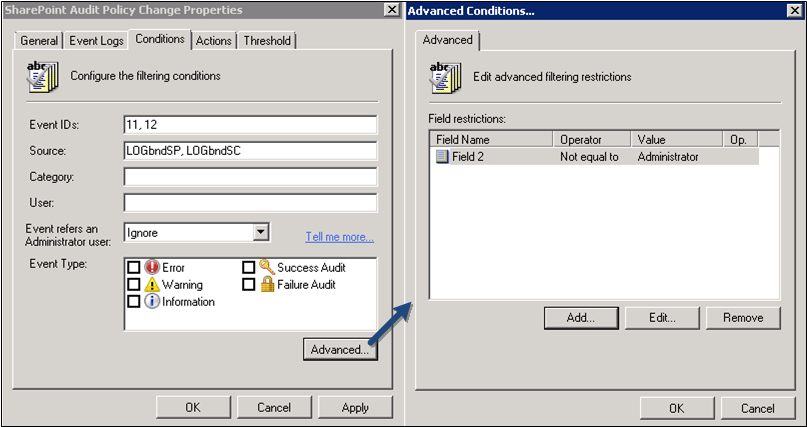The height and width of the screenshot is (427, 807).
Task: Click the Operator column header
Action: (592, 139)
